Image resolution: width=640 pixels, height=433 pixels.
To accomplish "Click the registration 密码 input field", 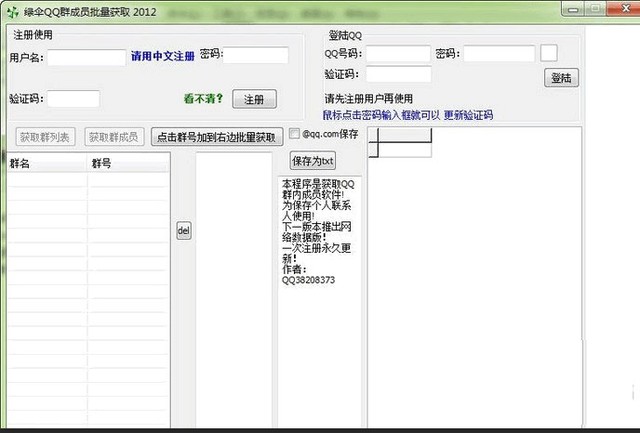I will coord(256,55).
